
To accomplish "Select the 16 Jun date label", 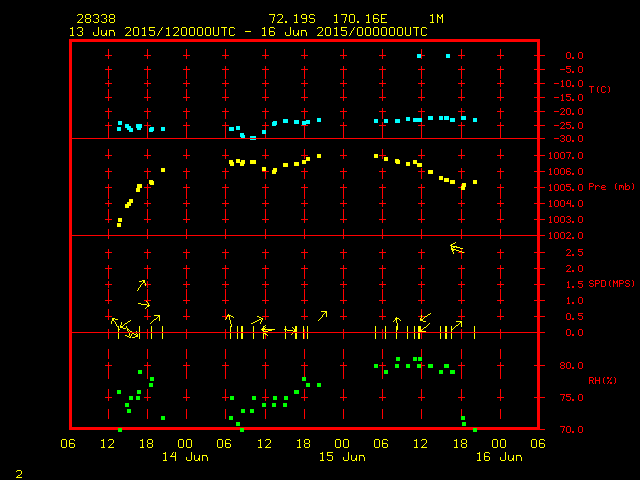I will [x=497, y=457].
